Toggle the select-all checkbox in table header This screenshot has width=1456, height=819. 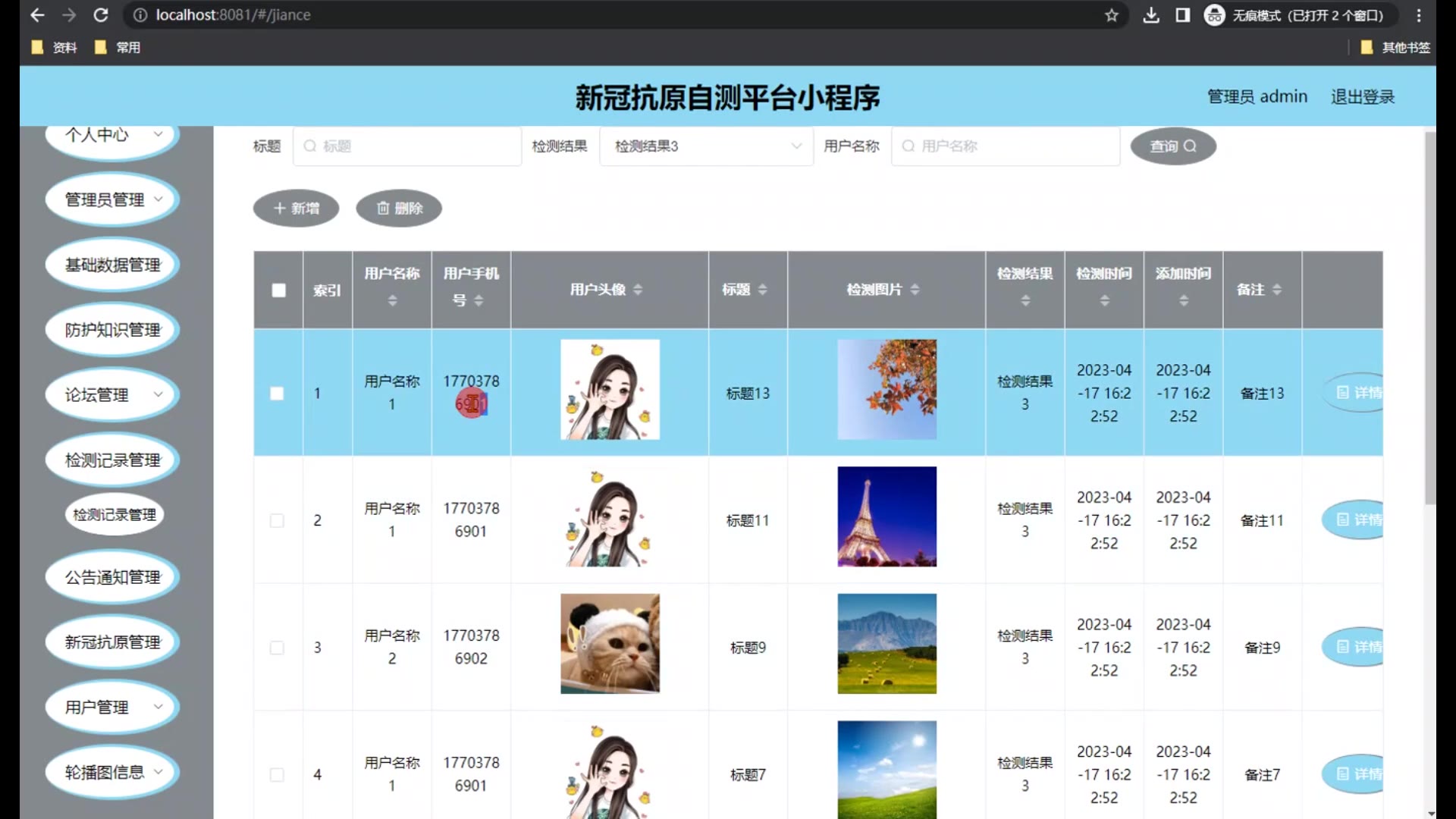coord(278,290)
